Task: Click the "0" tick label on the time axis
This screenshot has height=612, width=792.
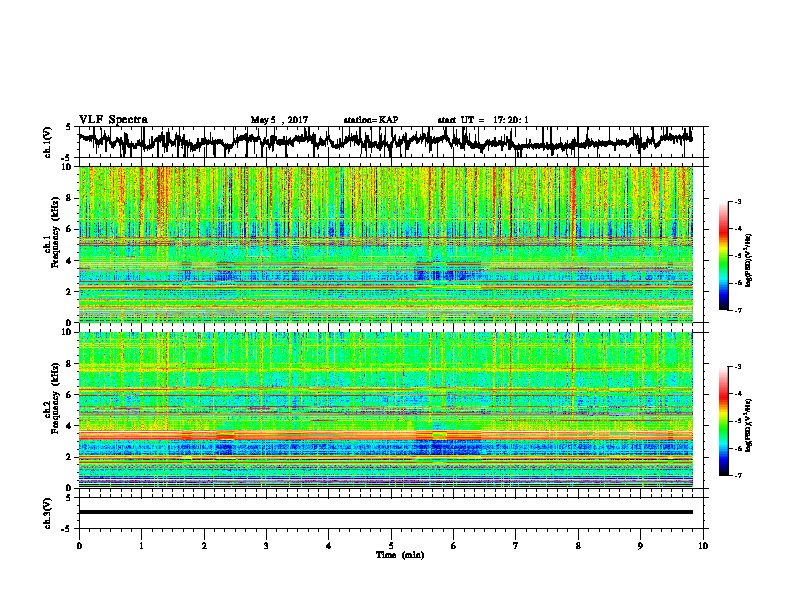Action: coord(79,546)
